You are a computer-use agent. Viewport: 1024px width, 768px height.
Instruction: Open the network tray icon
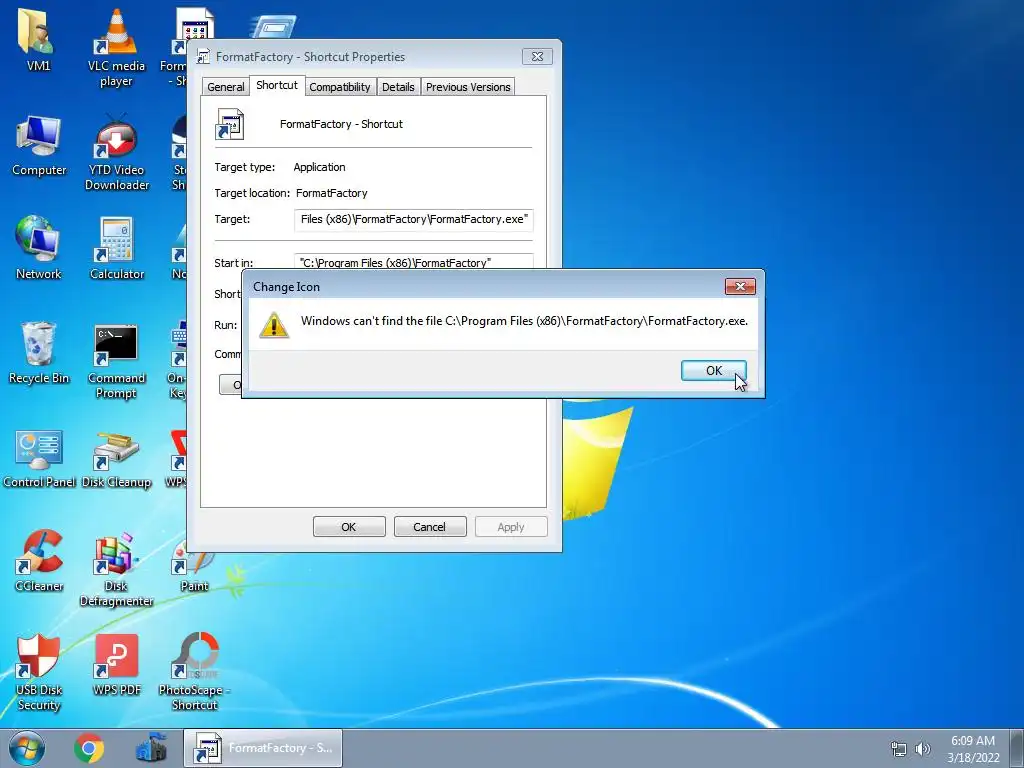tap(899, 749)
